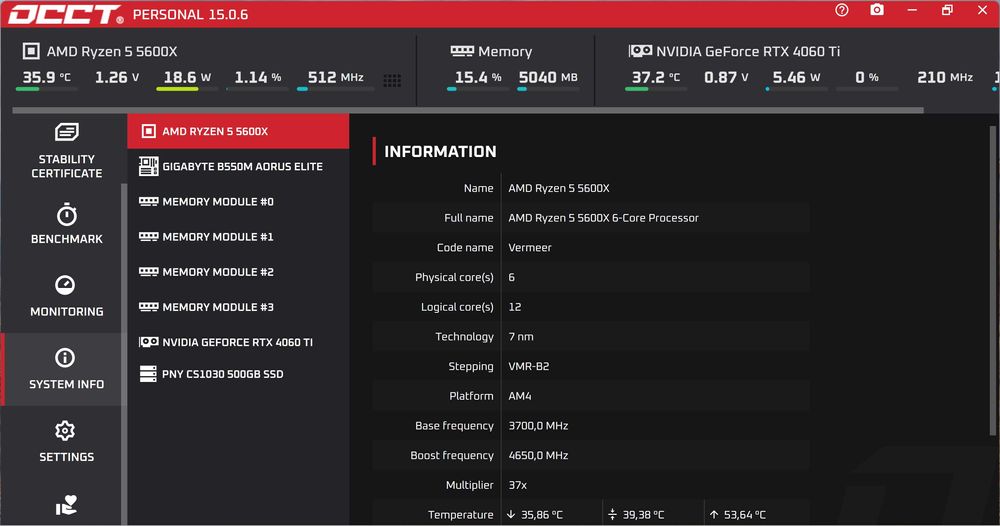Click the information panel vertical scrollbar
Image resolution: width=1000 pixels, height=526 pixels.
click(x=993, y=281)
